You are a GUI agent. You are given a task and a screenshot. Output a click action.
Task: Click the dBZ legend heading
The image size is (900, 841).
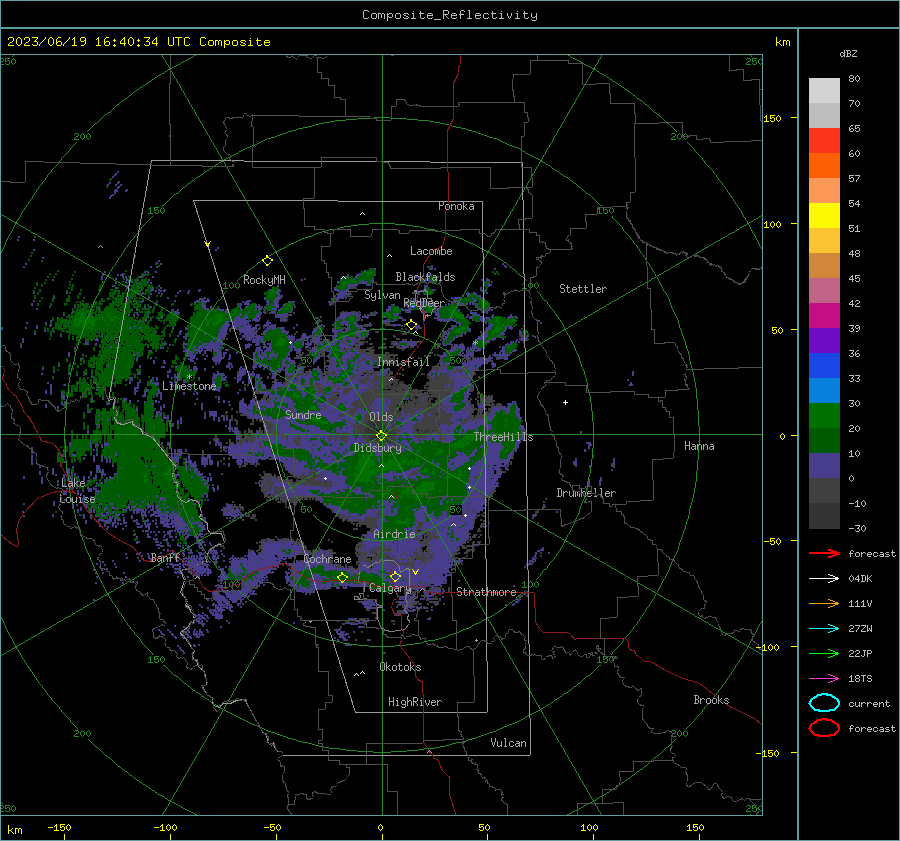pos(848,53)
